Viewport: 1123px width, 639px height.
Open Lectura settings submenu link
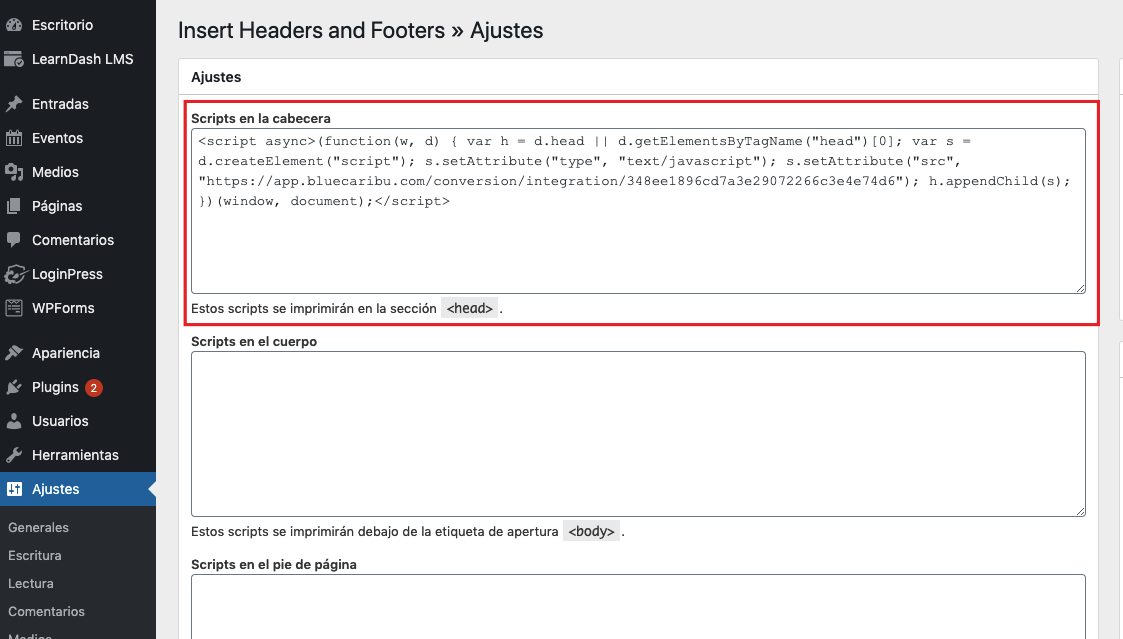31,583
